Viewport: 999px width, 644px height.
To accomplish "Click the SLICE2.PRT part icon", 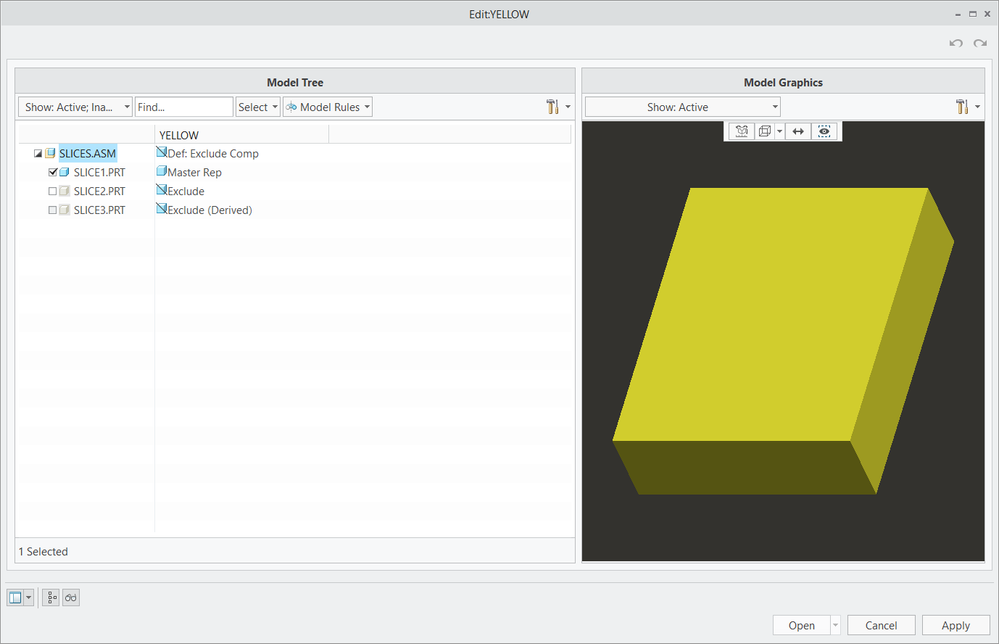I will [64, 191].
